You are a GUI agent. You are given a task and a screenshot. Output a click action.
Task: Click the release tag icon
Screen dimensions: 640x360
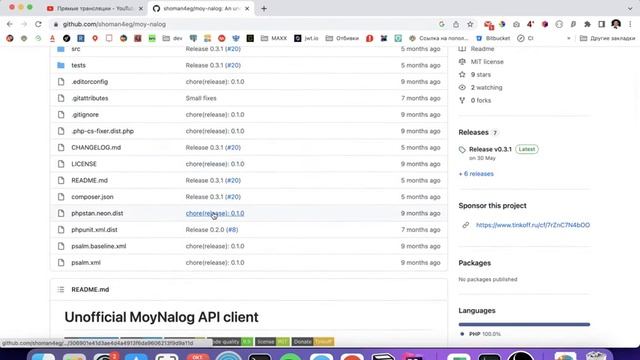(462, 150)
